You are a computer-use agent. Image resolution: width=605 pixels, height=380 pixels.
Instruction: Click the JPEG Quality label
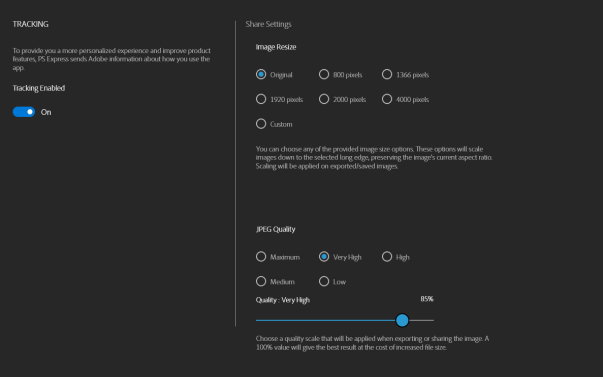click(275, 229)
